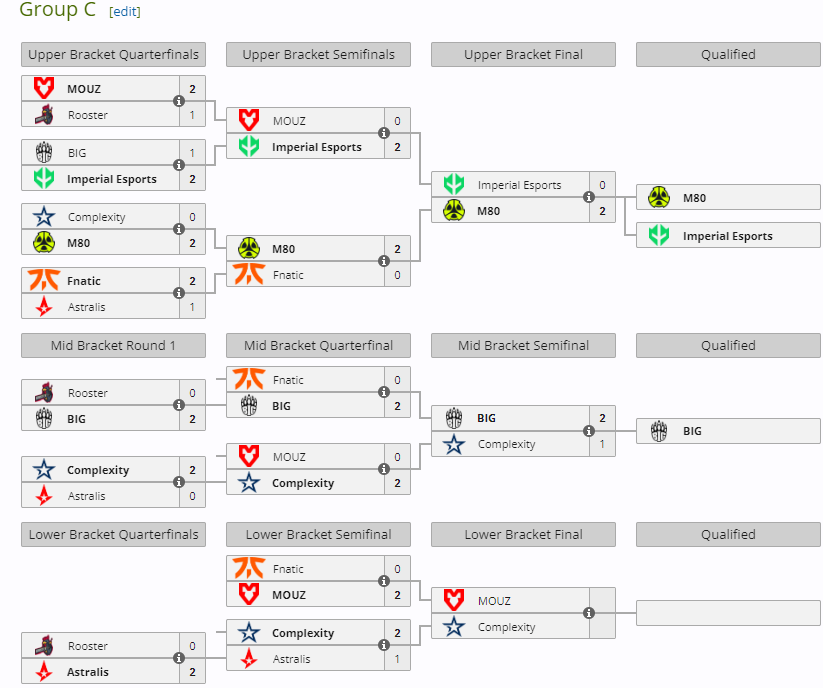The image size is (823, 688).
Task: Click the M80 logo in the Qualified column
Action: (x=659, y=198)
